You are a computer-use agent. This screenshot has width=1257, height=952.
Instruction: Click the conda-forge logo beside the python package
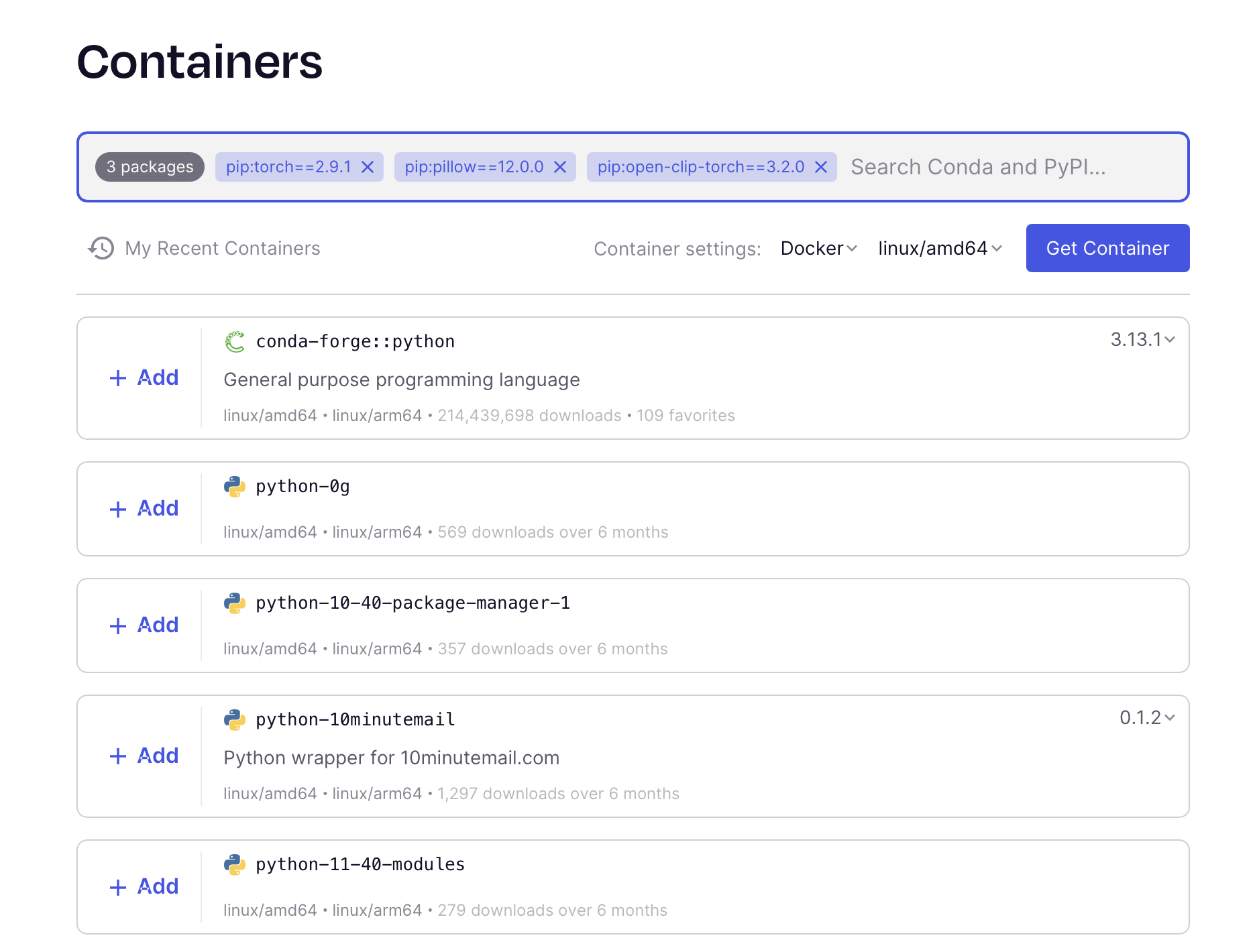click(235, 341)
